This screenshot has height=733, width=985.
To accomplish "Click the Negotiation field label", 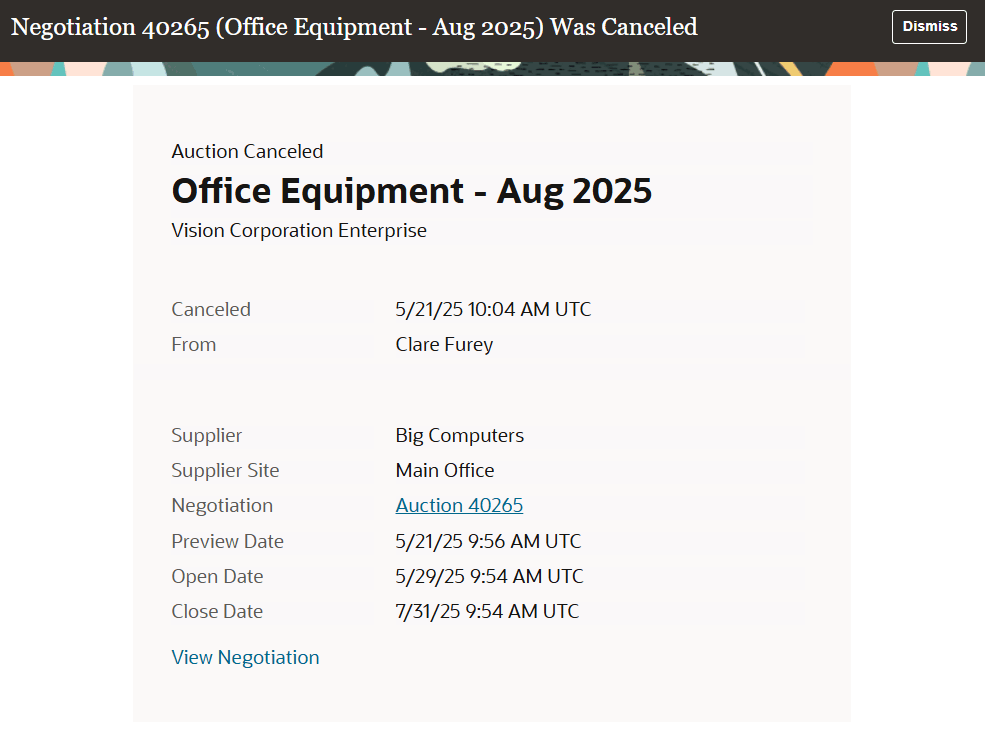I will click(222, 506).
